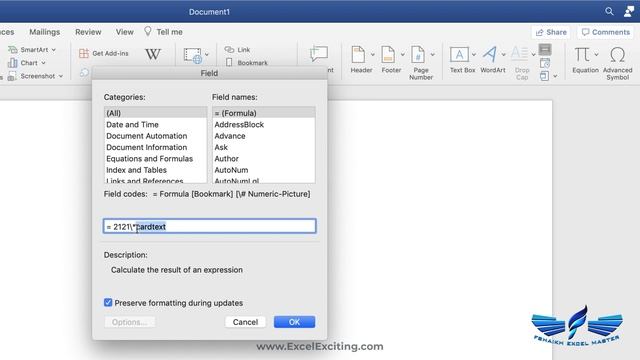Open the Mailings tab
This screenshot has height=360, width=640.
(x=44, y=32)
